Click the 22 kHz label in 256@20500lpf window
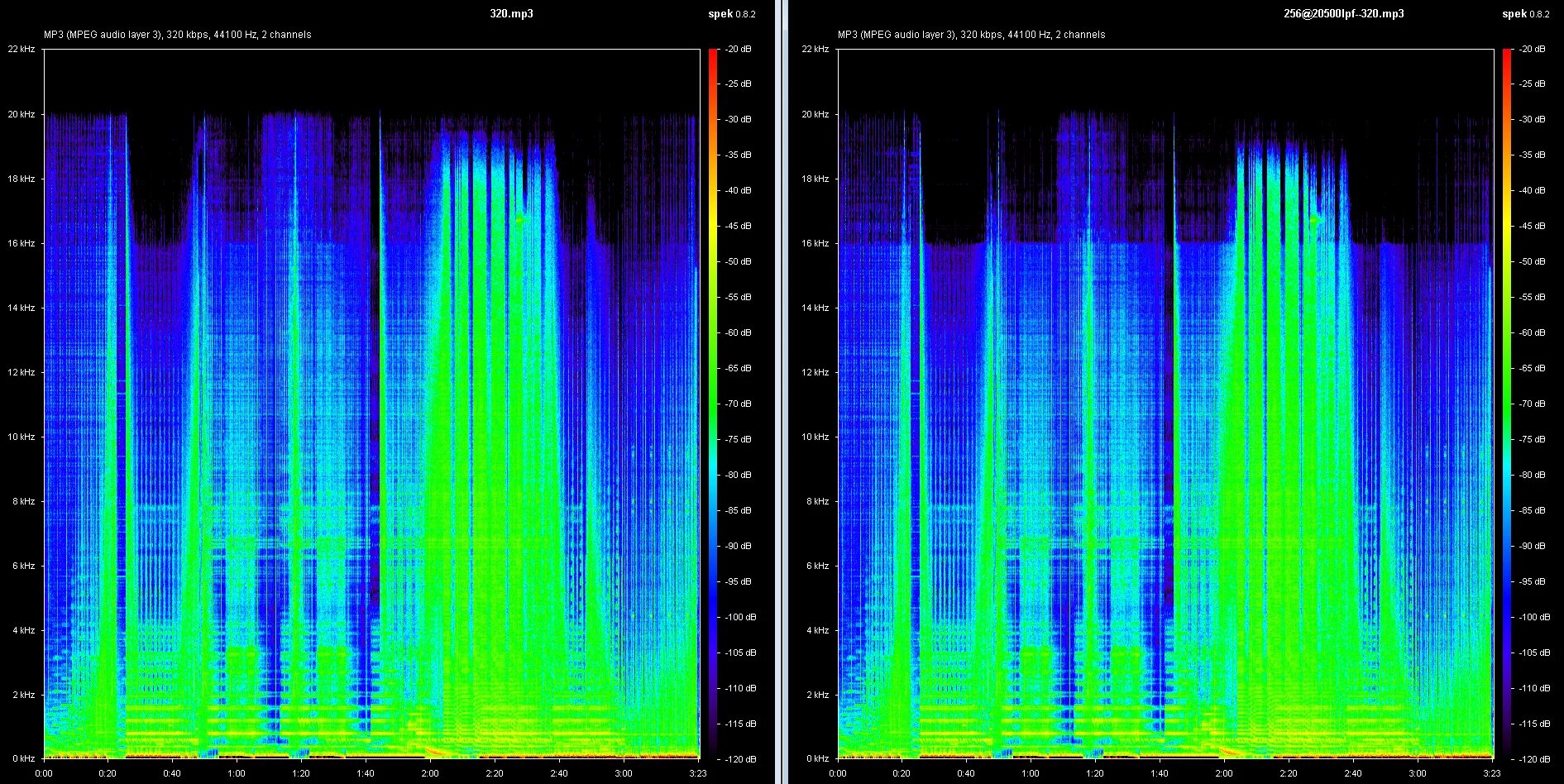1564x784 pixels. pyautogui.click(x=815, y=49)
